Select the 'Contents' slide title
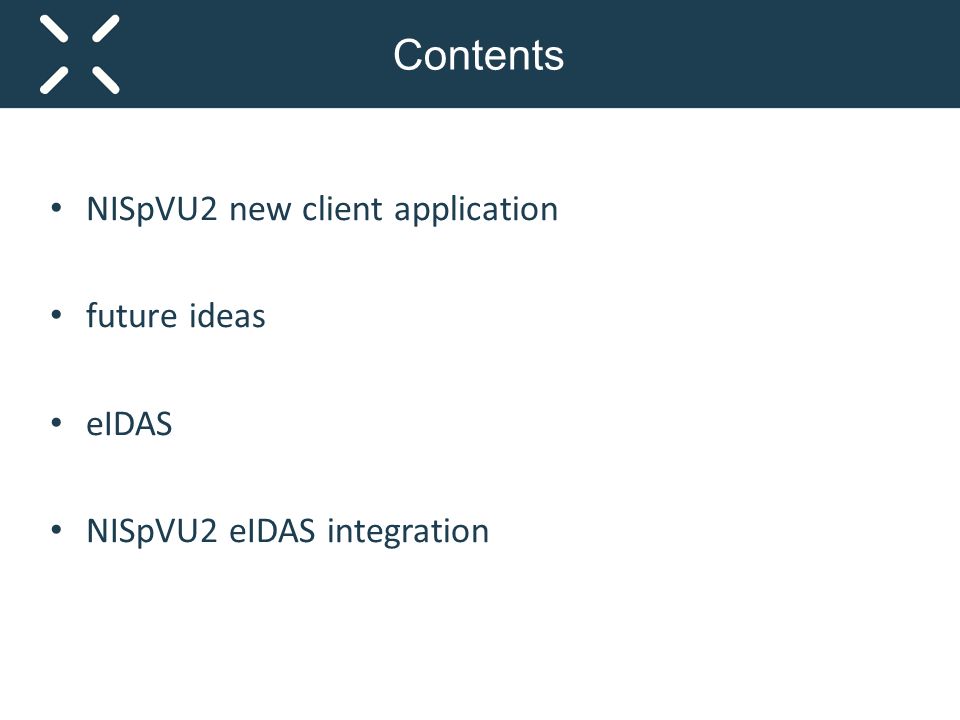The width and height of the screenshot is (960, 720). click(478, 55)
